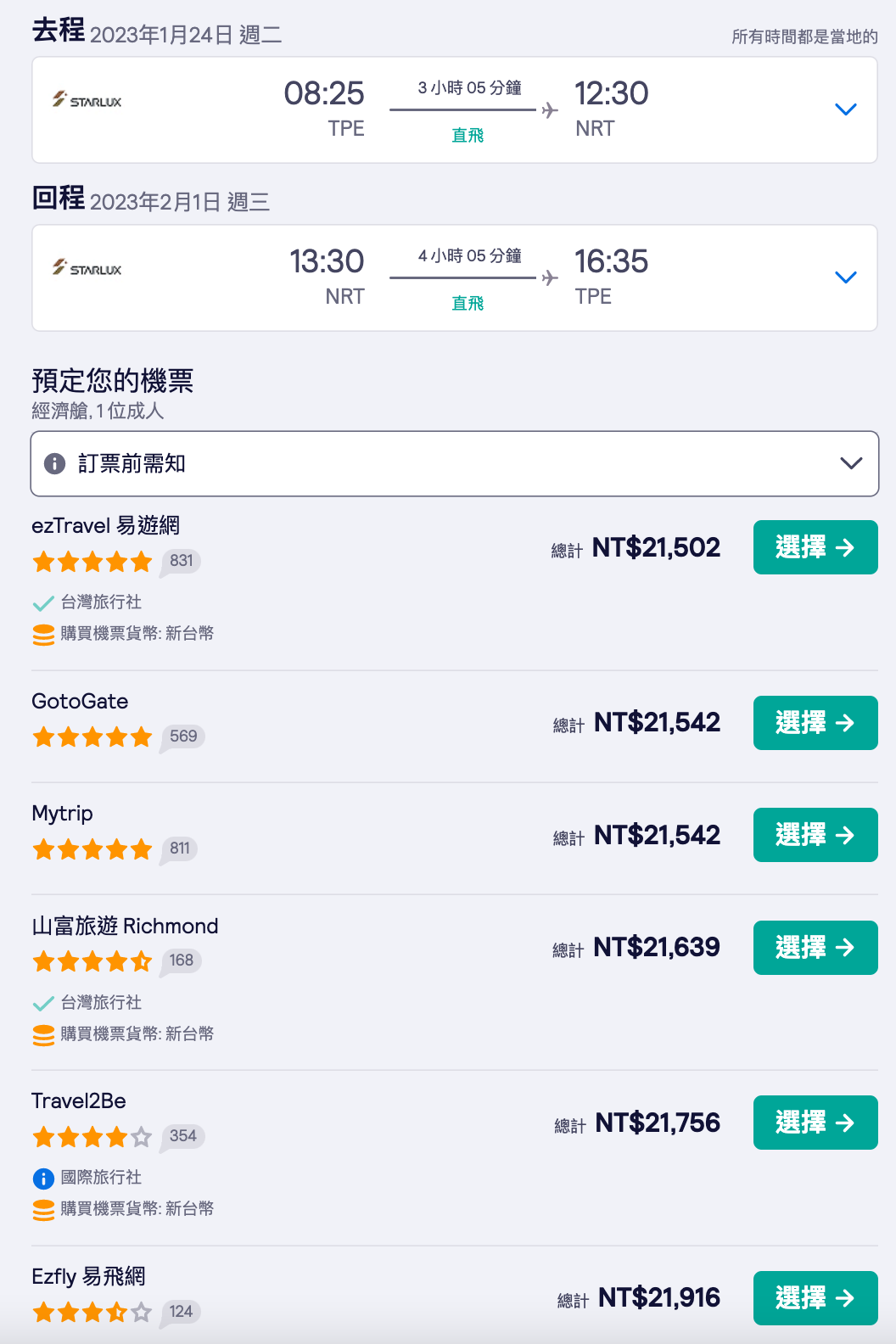896x1344 pixels.
Task: Click the blue info icon next to 國際旅行社
Action: 43,1179
